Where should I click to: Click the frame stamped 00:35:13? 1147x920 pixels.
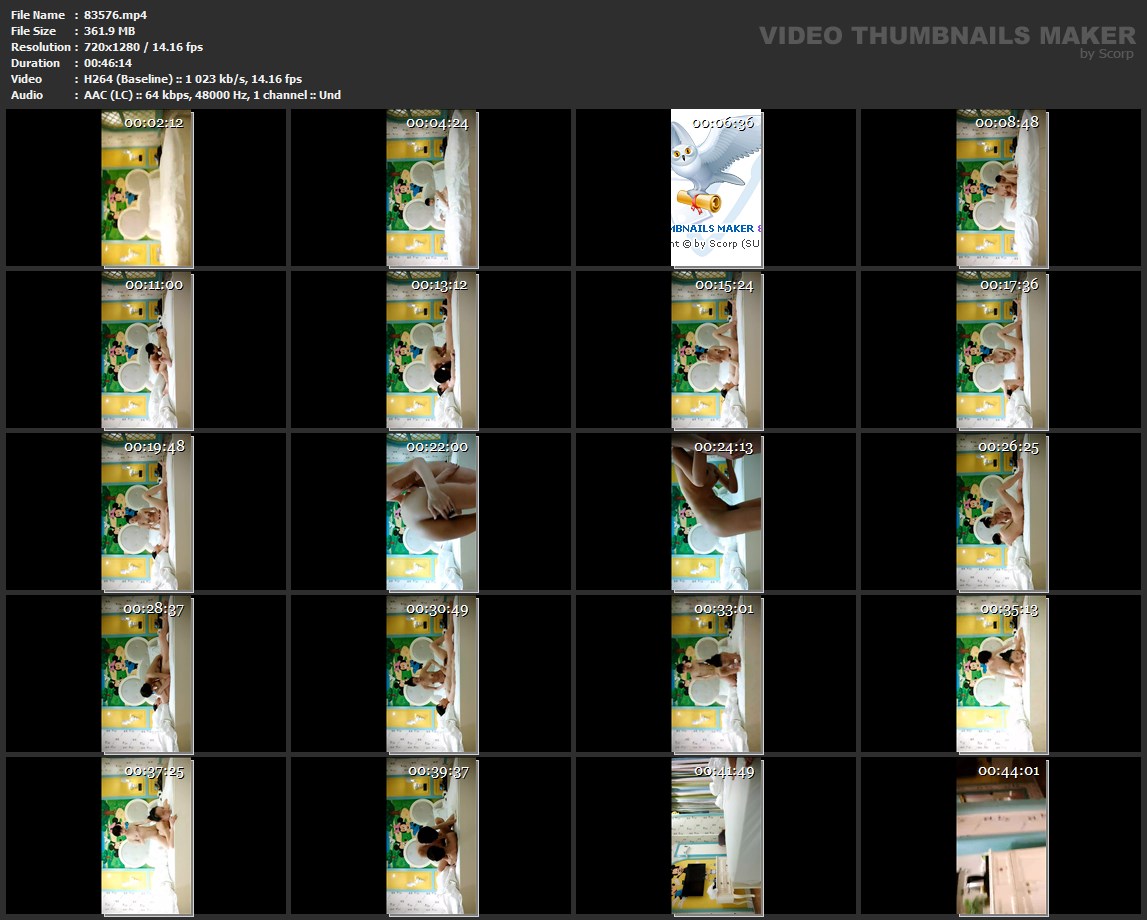1001,674
